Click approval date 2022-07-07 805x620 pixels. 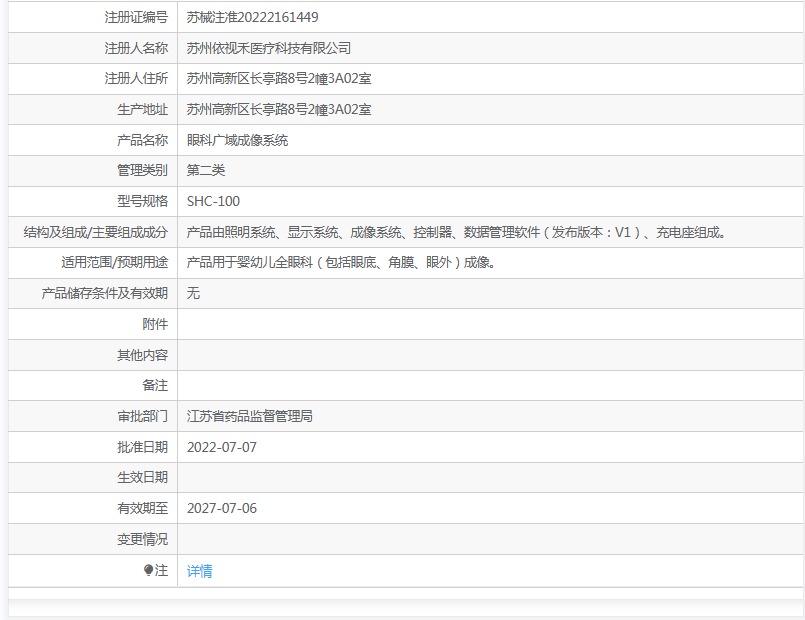222,447
